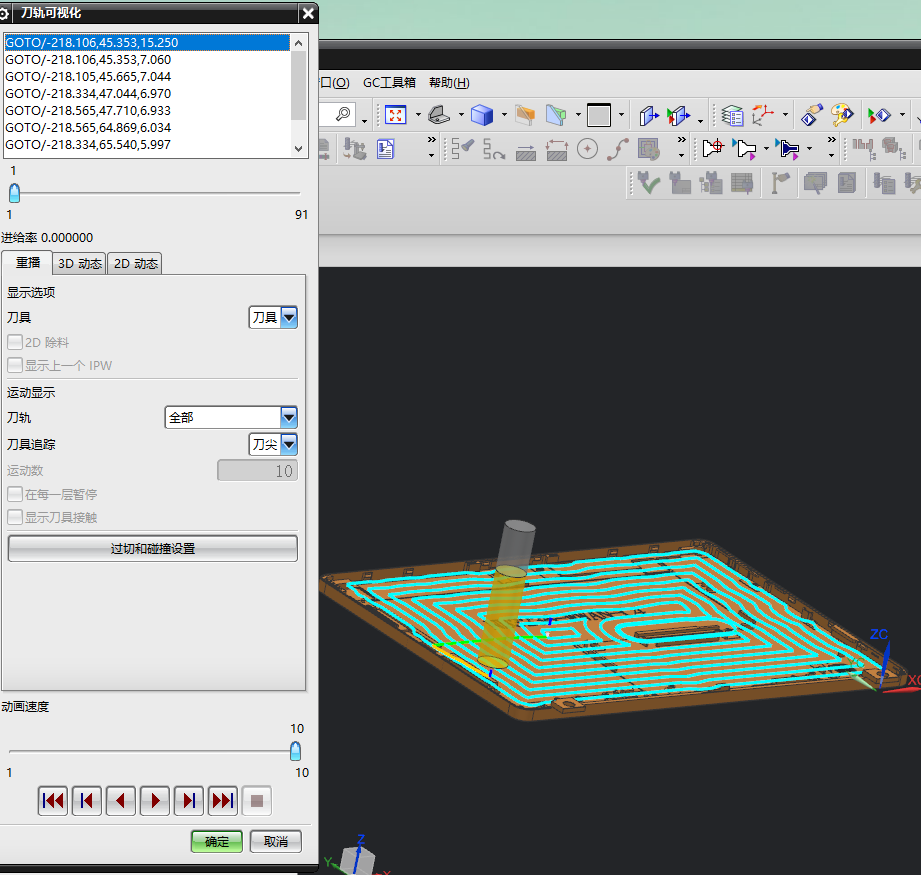Click the green 确定 button
Screen dimensions: 921x875
(x=217, y=842)
